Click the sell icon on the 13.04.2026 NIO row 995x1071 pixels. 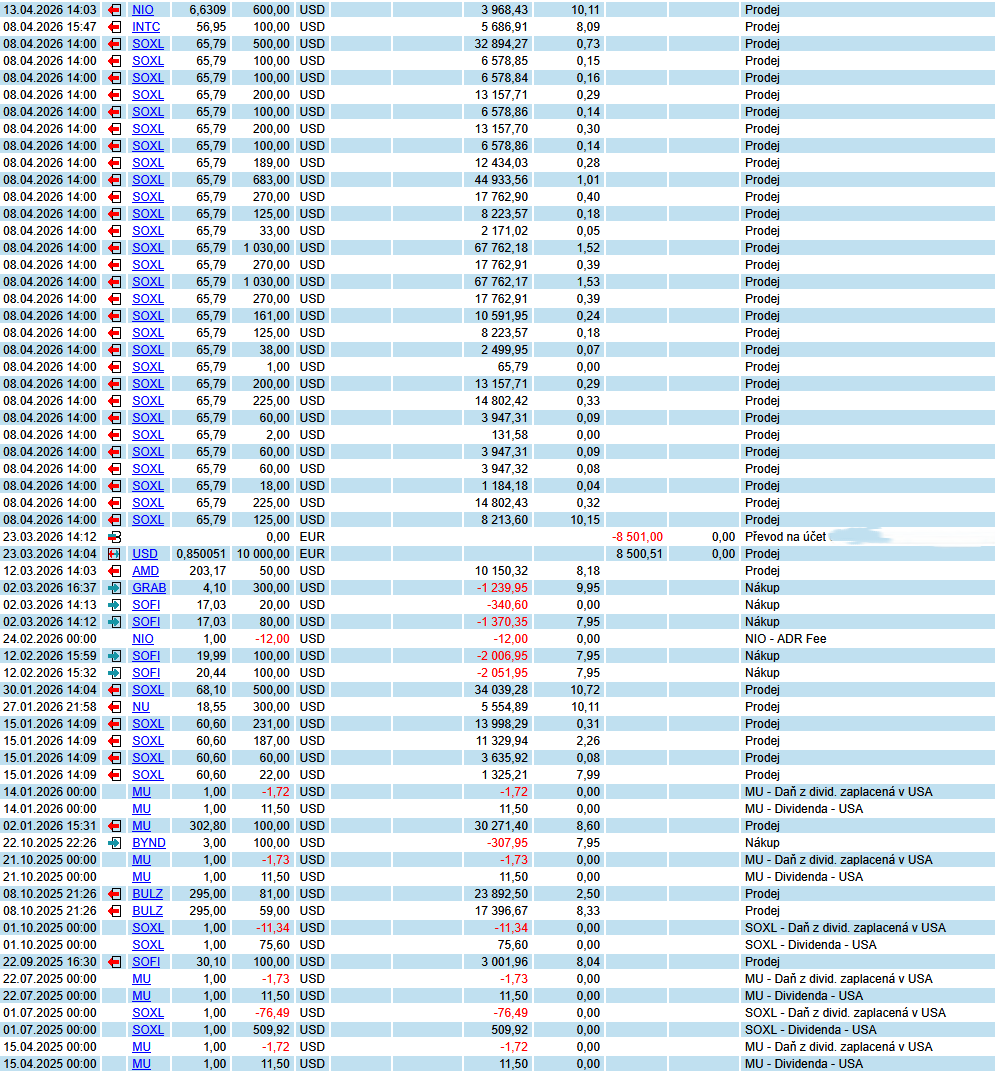[114, 10]
